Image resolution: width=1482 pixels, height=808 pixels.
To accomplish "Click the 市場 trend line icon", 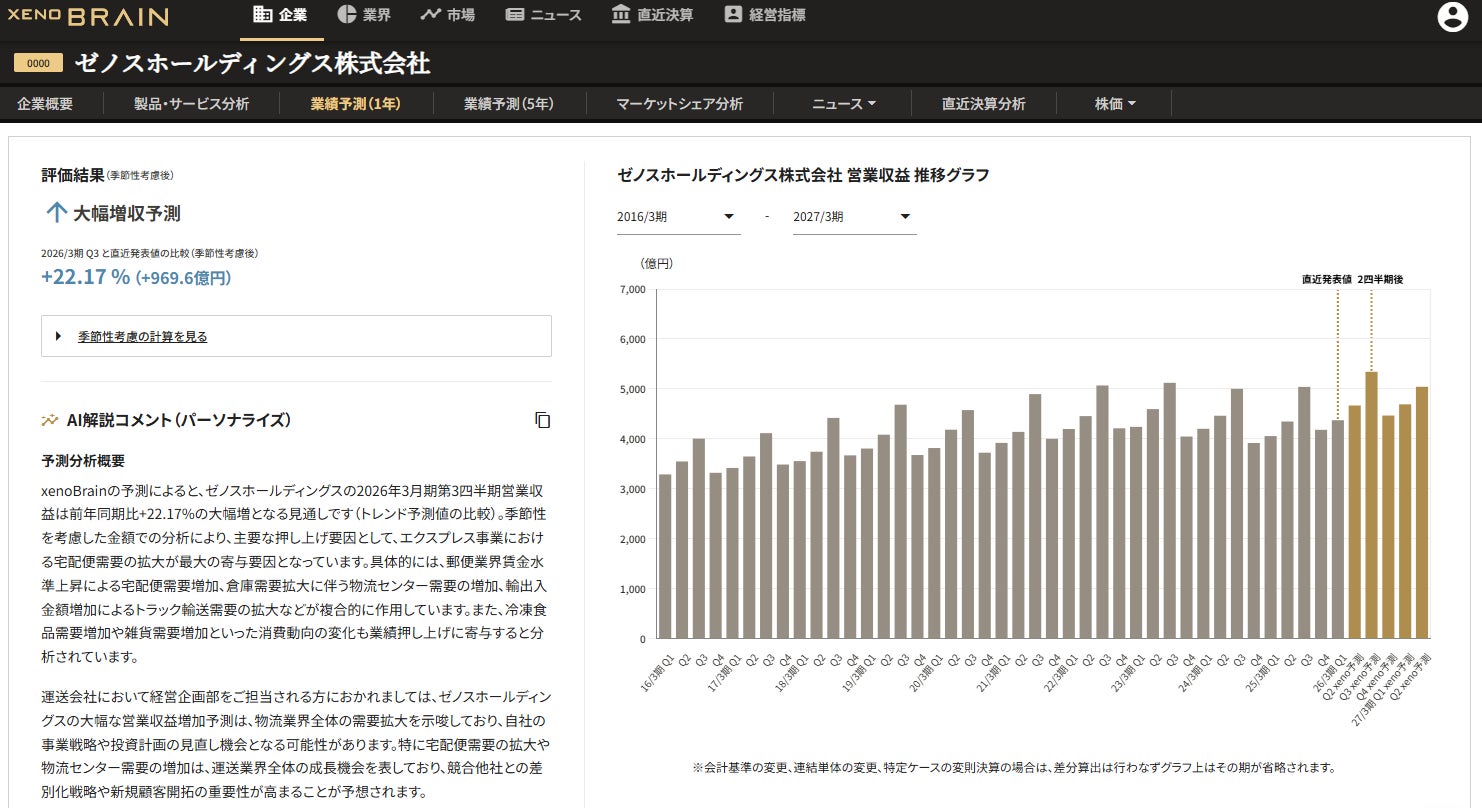I will coord(430,14).
